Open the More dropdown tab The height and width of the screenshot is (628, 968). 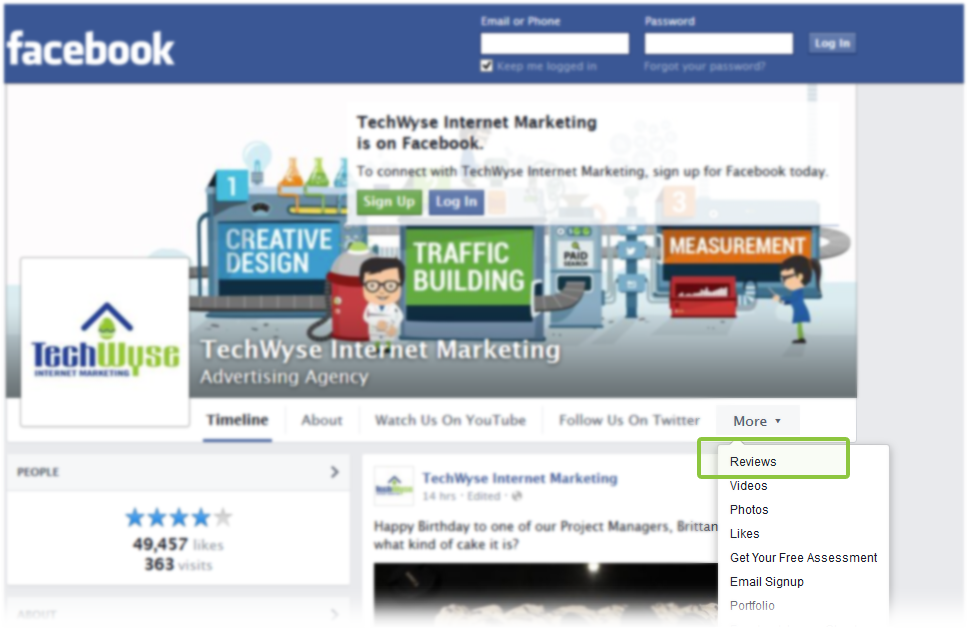point(757,421)
